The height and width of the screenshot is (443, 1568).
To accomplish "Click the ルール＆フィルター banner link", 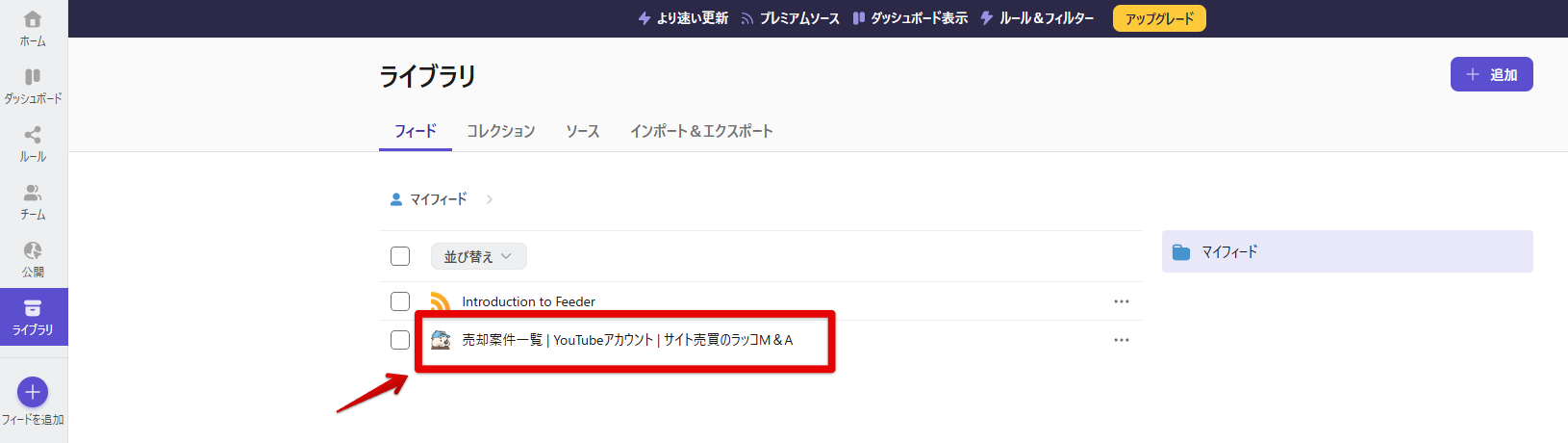I will click(x=1037, y=18).
